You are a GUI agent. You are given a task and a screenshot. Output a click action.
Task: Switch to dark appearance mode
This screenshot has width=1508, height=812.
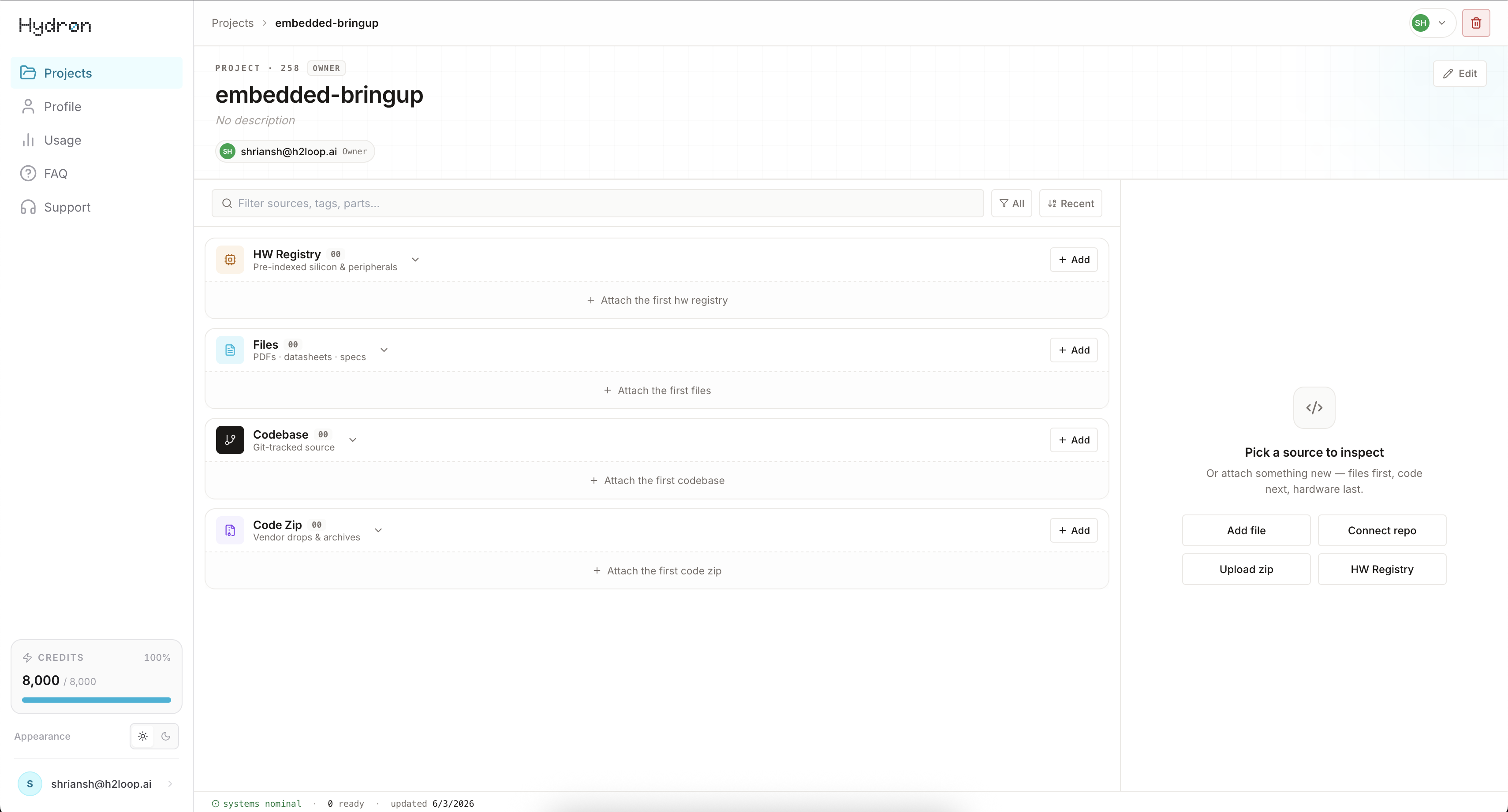166,737
